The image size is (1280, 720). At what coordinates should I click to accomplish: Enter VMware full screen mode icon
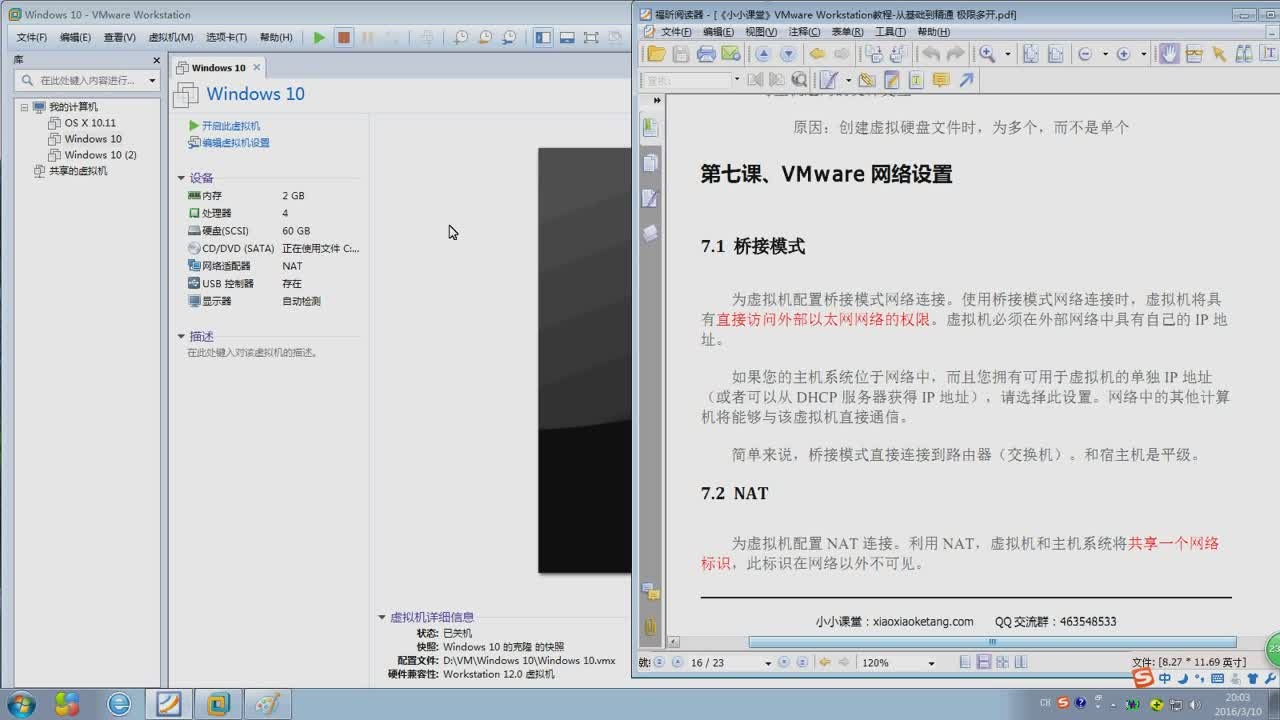point(591,37)
